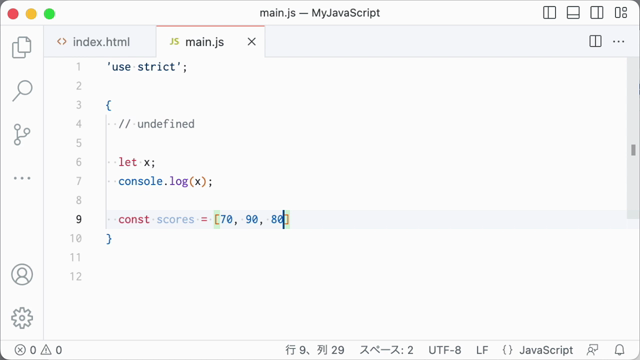Viewport: 640px width, 360px height.
Task: Open Problems via errors count in status bar
Action: (26, 350)
